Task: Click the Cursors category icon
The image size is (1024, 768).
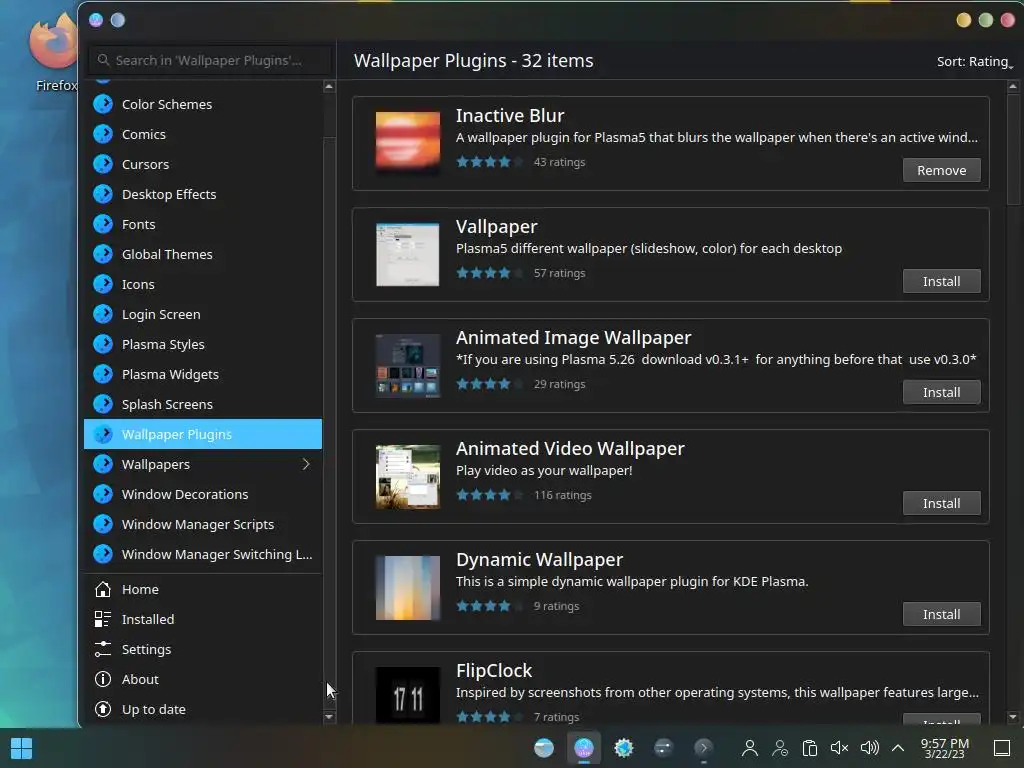Action: pos(103,164)
